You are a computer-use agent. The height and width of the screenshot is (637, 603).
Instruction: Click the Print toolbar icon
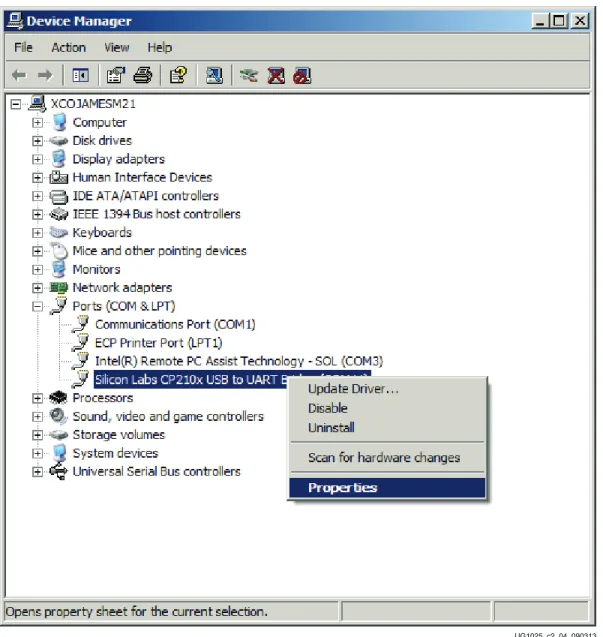tap(143, 75)
